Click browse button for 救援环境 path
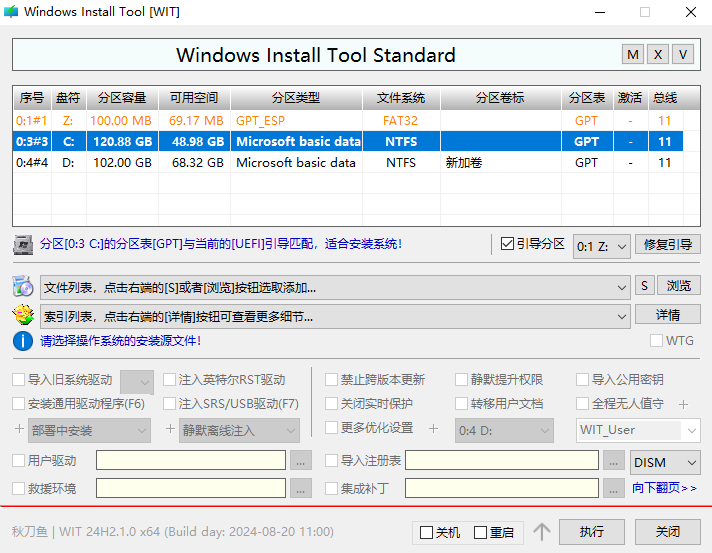The image size is (712, 553). 300,489
